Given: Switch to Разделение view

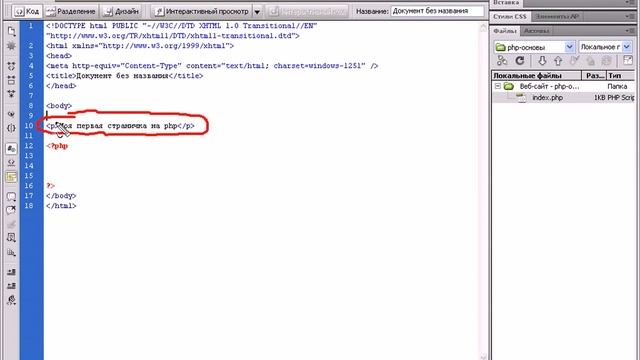Looking at the screenshot, I should point(71,11).
